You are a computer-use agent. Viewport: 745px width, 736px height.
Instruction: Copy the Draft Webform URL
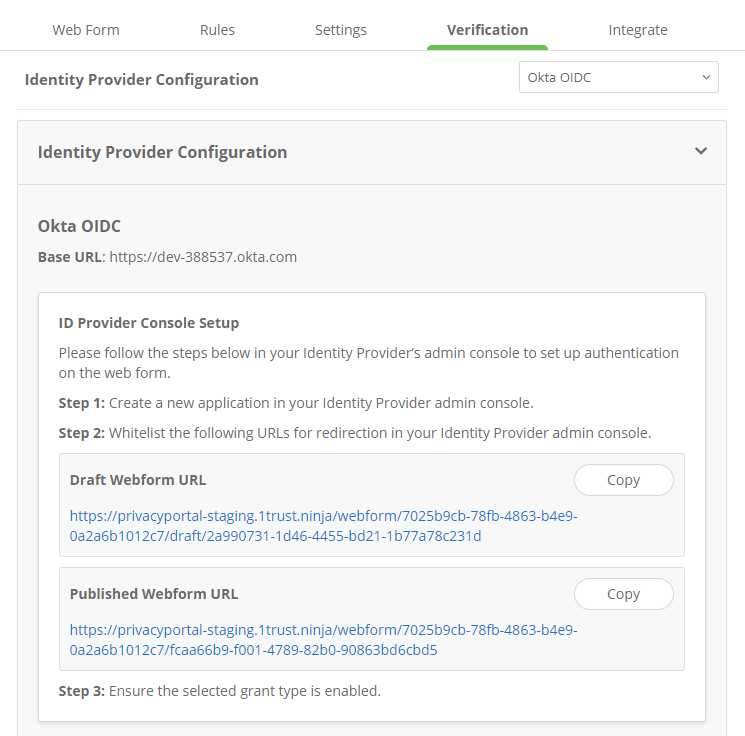[623, 480]
